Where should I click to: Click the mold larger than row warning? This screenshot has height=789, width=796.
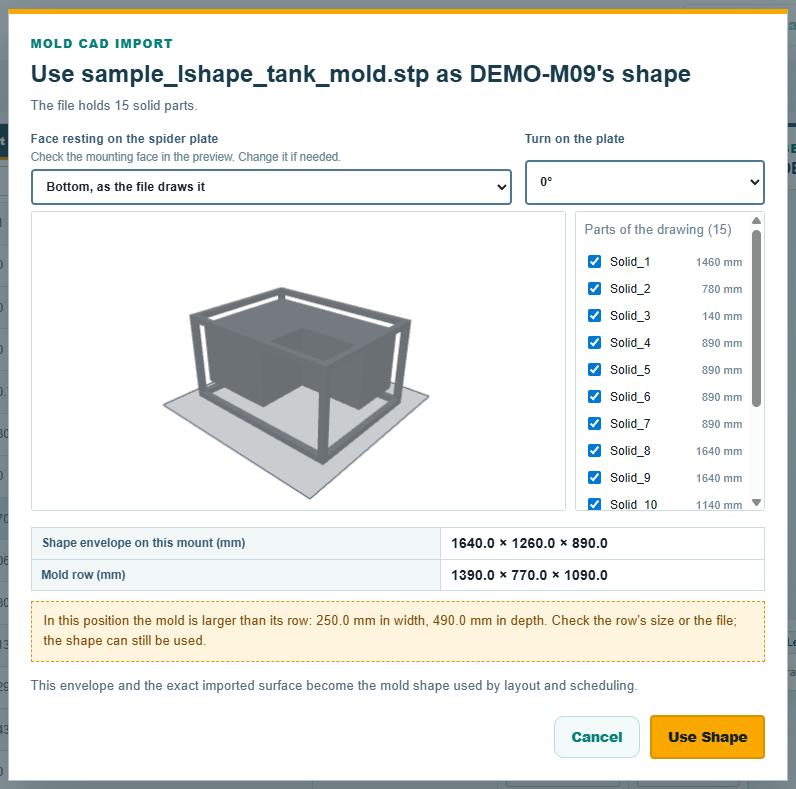click(x=397, y=631)
